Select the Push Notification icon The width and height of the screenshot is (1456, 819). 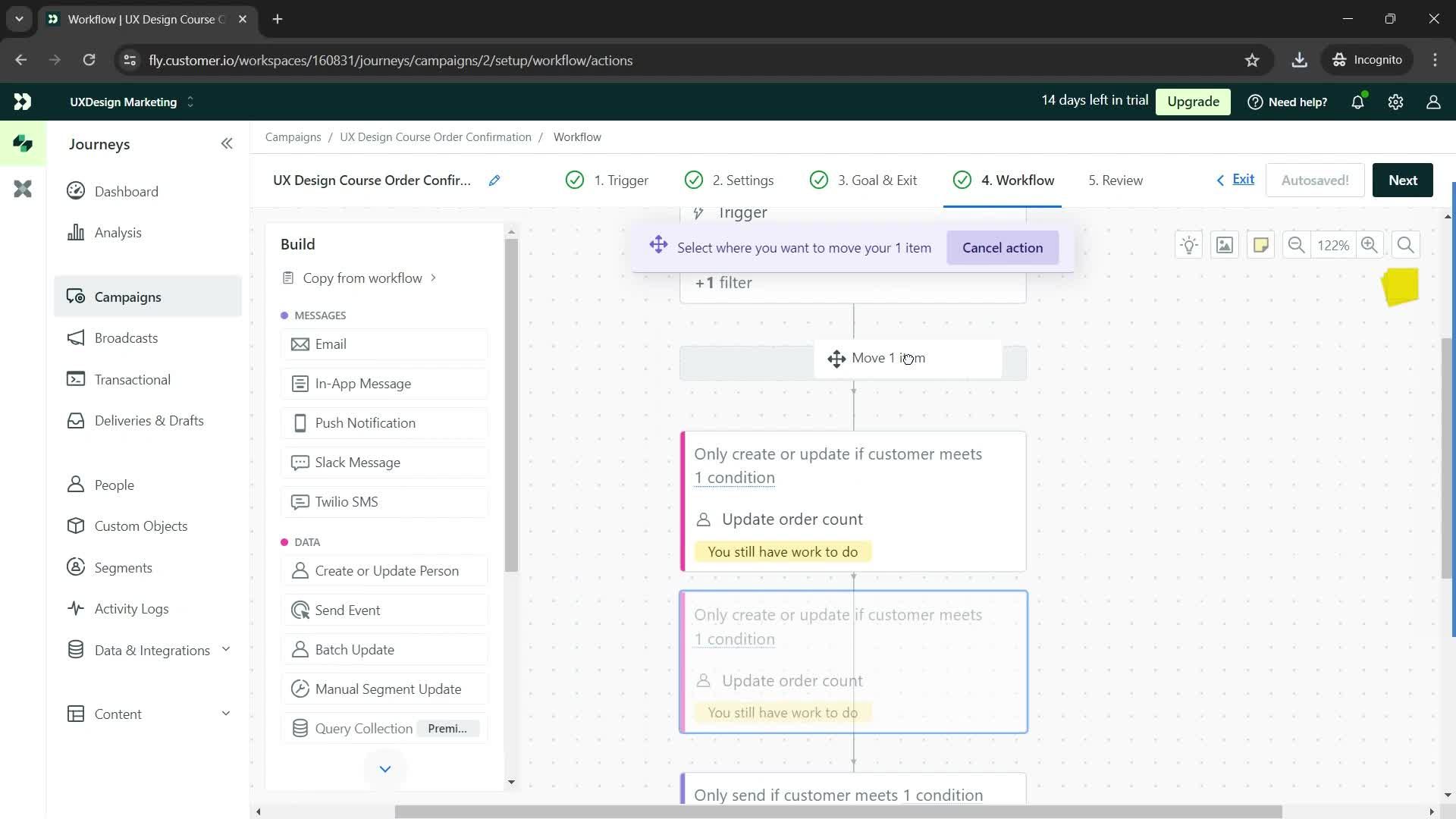click(299, 423)
